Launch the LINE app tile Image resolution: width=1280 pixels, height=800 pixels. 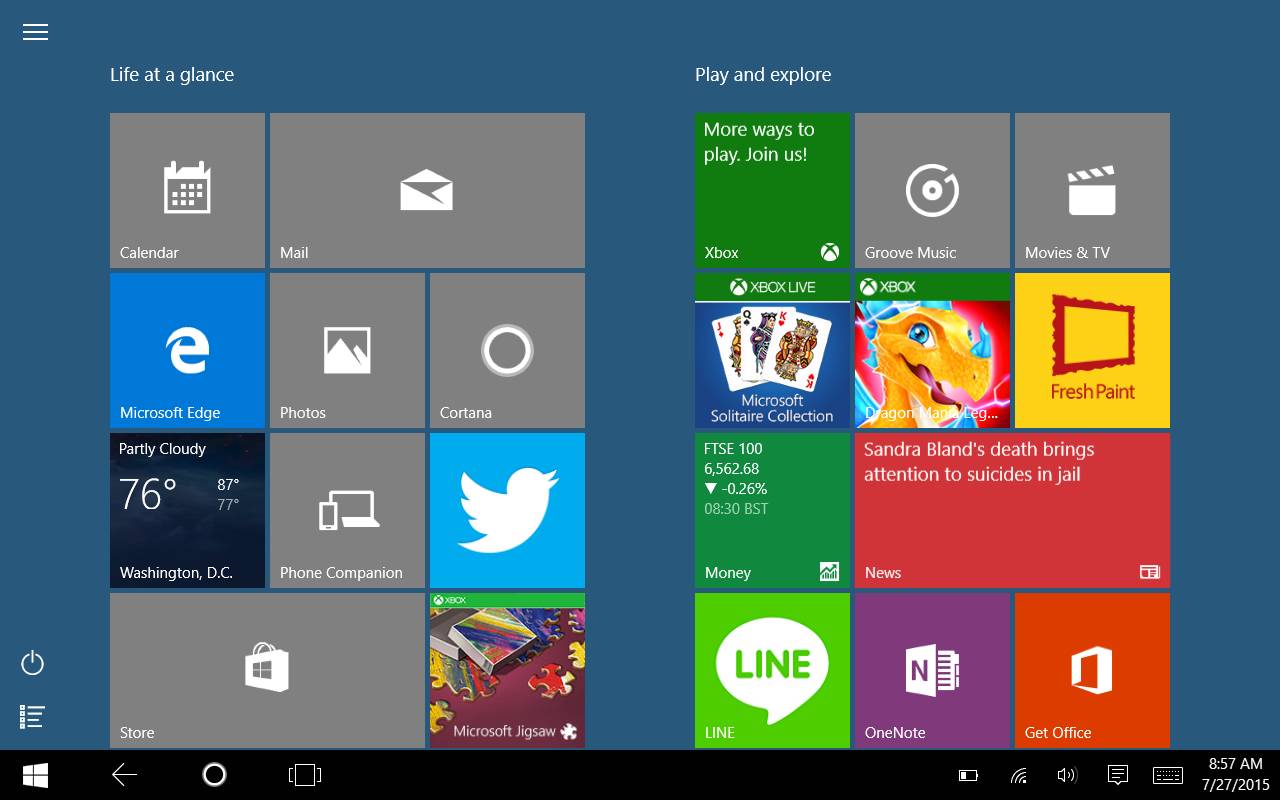(772, 670)
